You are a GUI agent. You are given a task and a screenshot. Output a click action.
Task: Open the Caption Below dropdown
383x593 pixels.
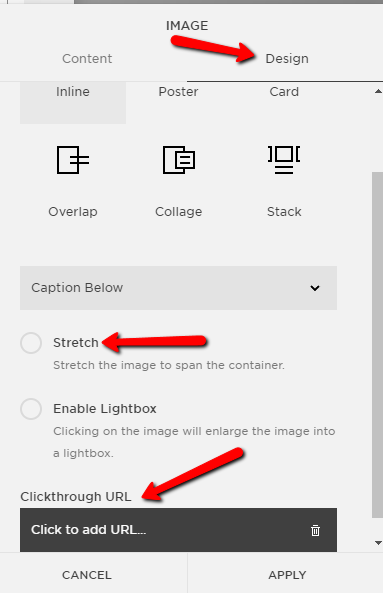pyautogui.click(x=178, y=288)
